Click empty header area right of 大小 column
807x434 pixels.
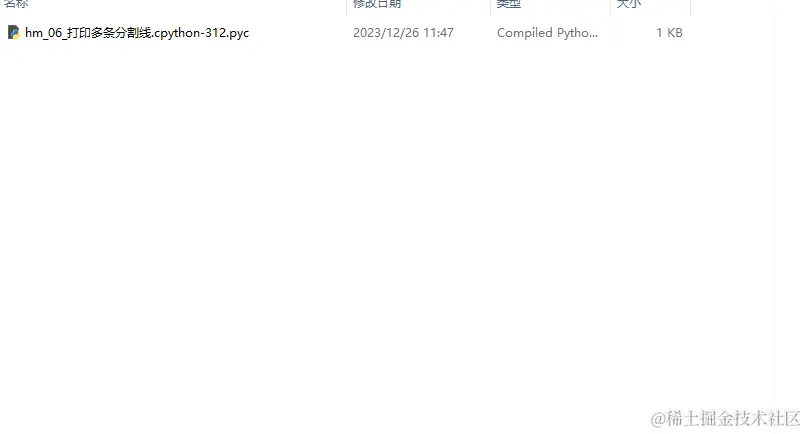(x=731, y=6)
